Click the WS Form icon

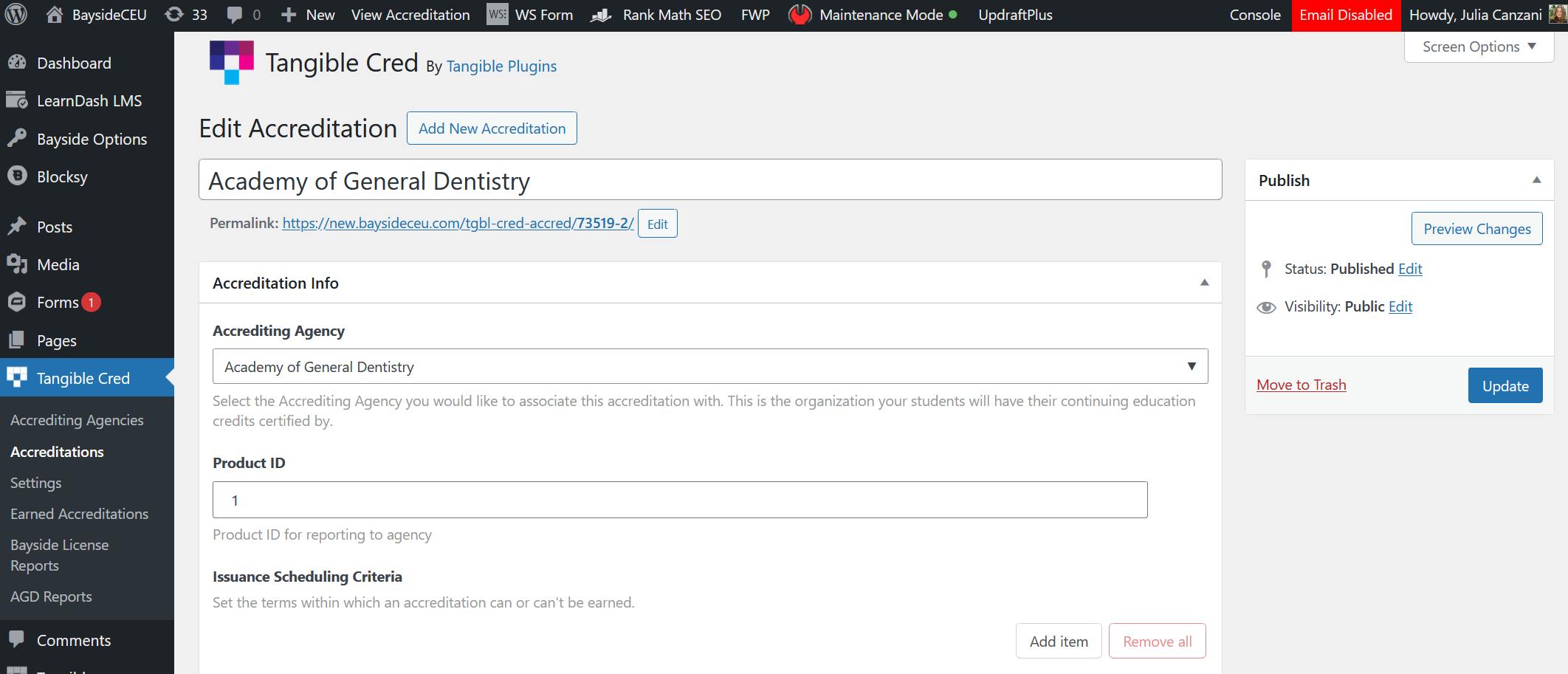[498, 15]
